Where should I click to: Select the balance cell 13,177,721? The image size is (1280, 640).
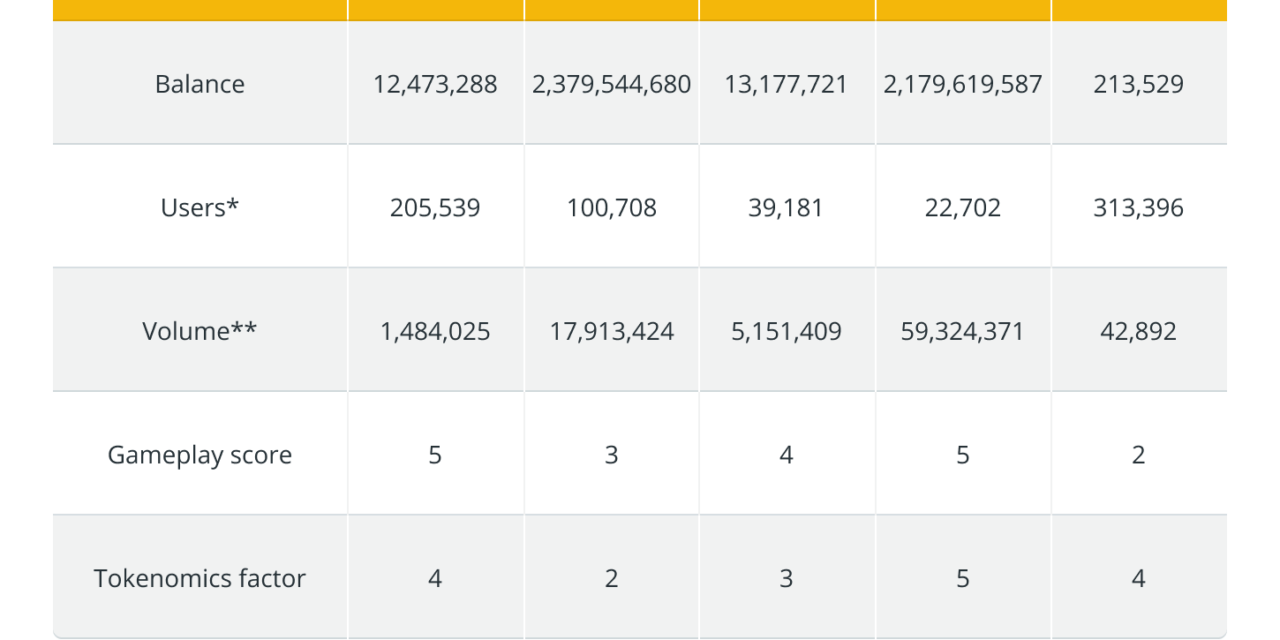click(786, 84)
